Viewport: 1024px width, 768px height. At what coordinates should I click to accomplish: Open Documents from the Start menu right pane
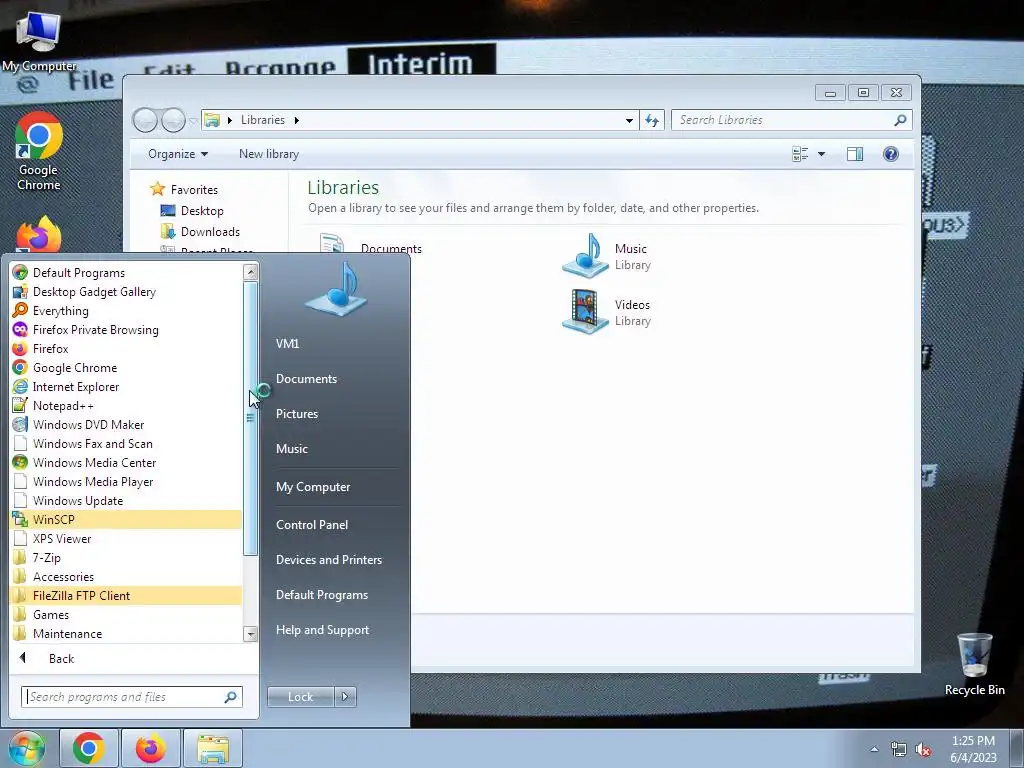(x=306, y=379)
